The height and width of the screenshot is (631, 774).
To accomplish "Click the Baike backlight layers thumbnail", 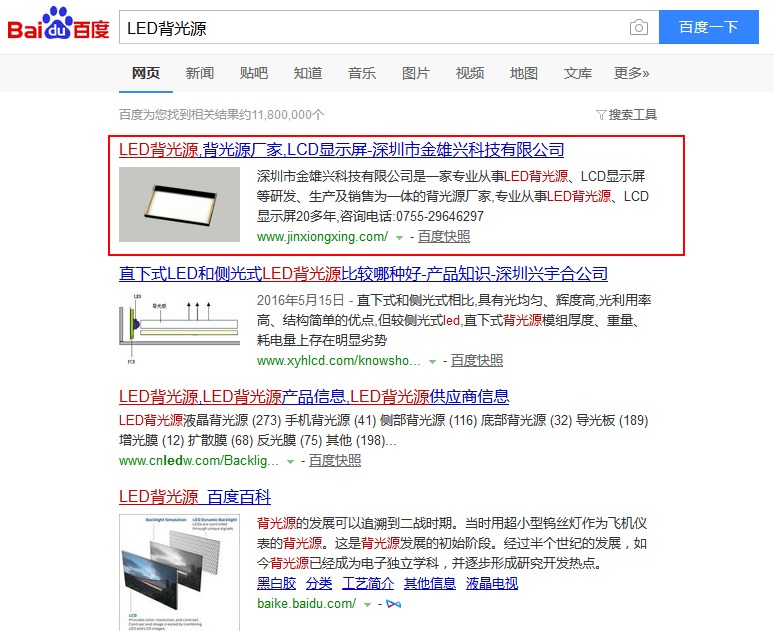I will [179, 573].
